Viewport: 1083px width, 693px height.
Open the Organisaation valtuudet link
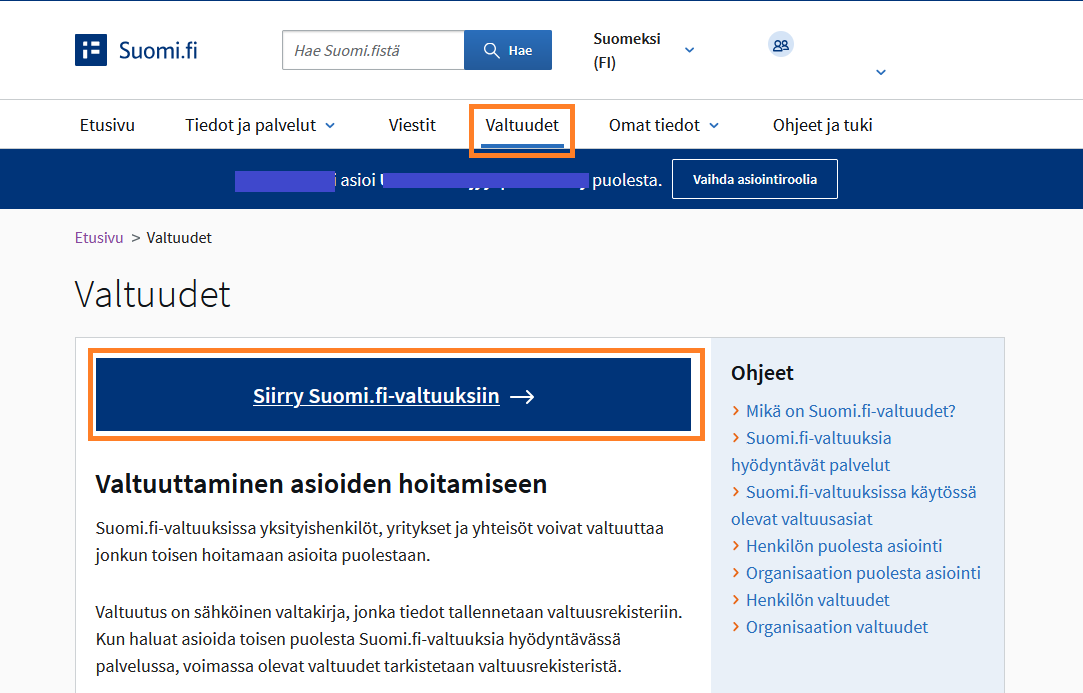[836, 627]
